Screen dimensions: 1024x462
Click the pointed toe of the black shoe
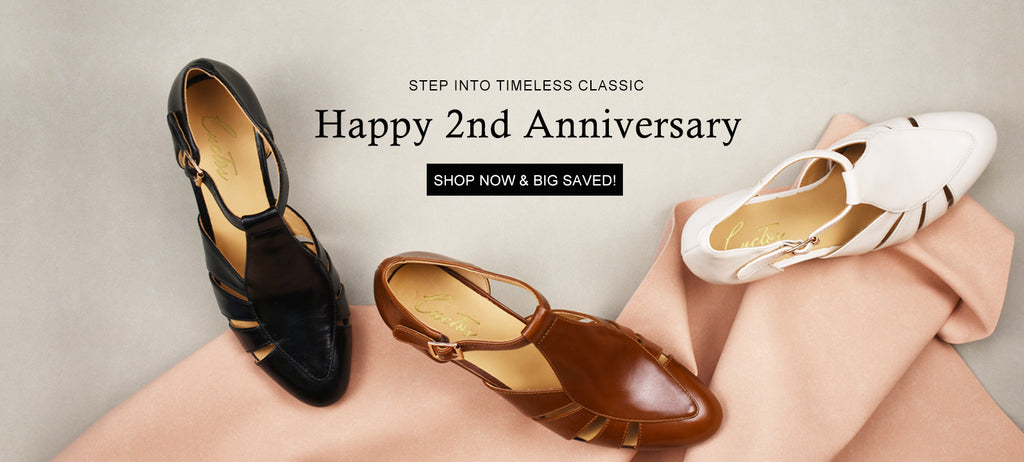[x=307, y=376]
